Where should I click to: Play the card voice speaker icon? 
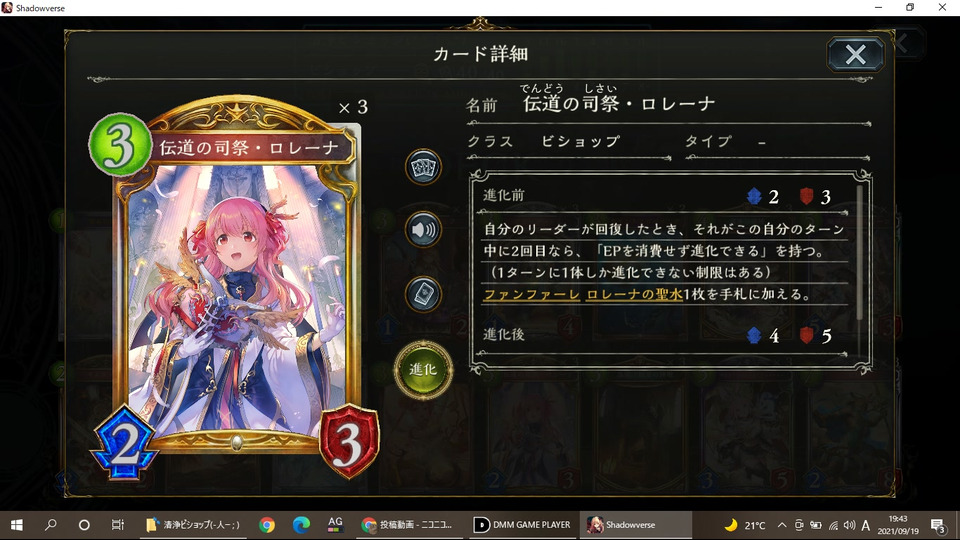(x=423, y=230)
